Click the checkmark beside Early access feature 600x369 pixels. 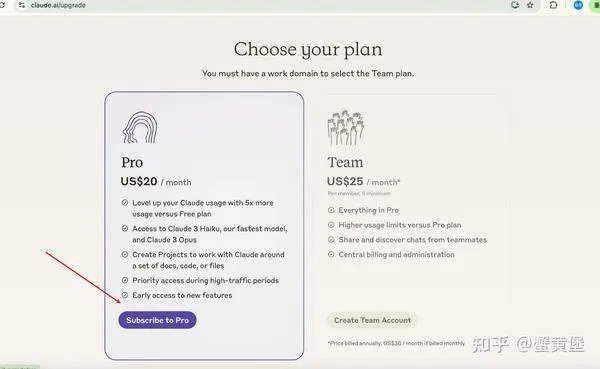(125, 295)
